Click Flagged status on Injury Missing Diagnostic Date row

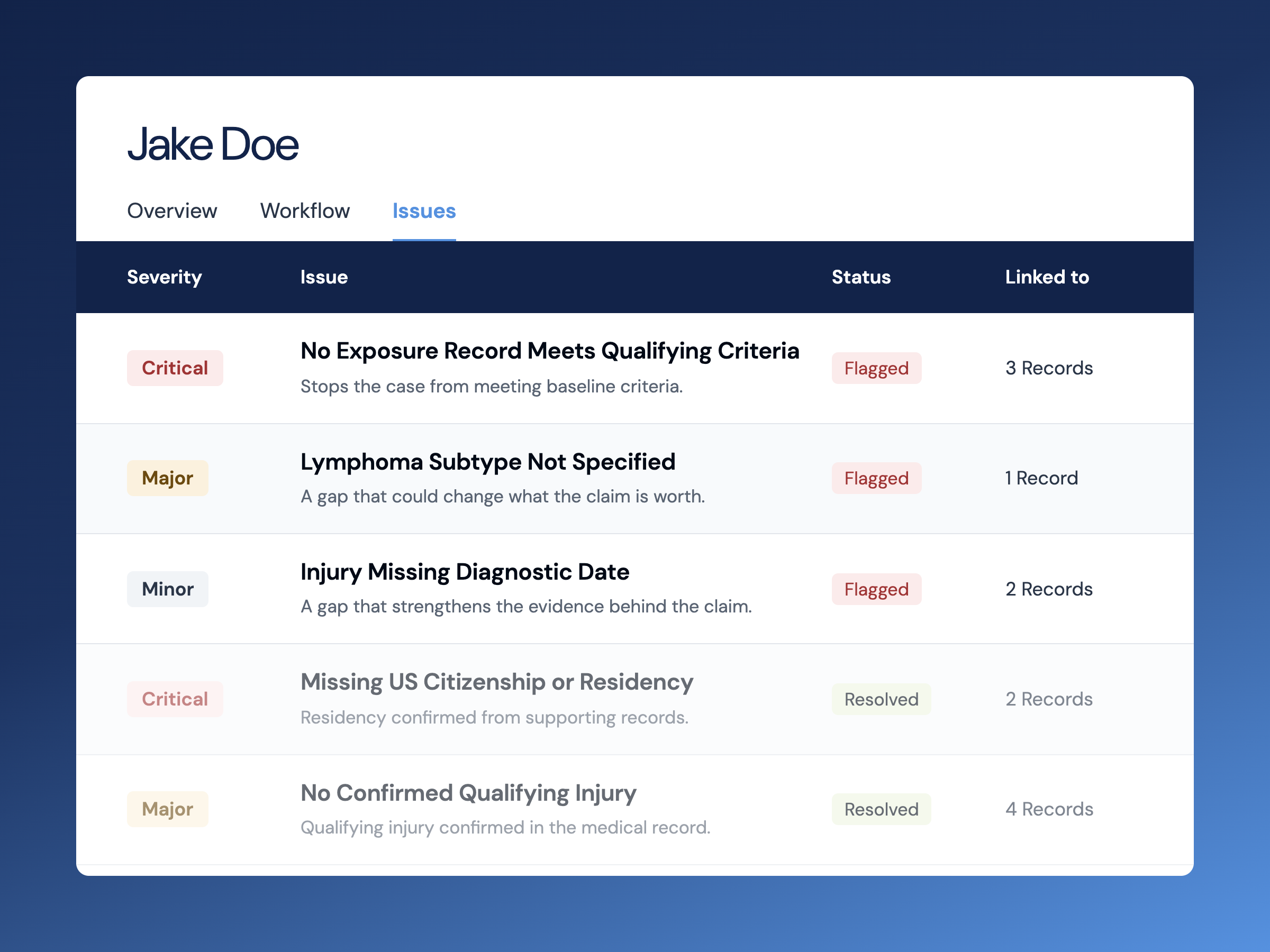click(876, 589)
